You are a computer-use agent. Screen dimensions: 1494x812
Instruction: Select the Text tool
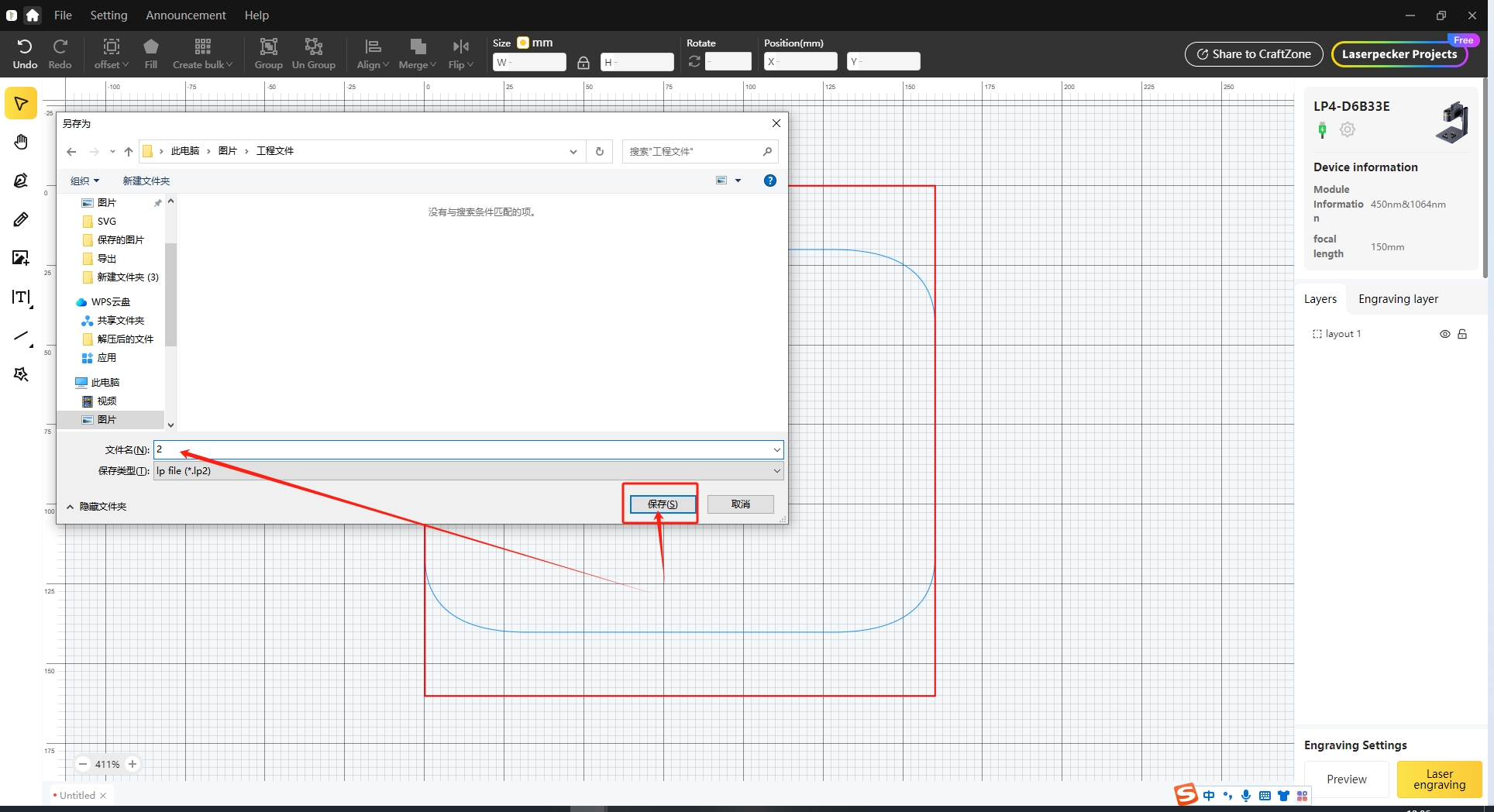click(x=20, y=297)
